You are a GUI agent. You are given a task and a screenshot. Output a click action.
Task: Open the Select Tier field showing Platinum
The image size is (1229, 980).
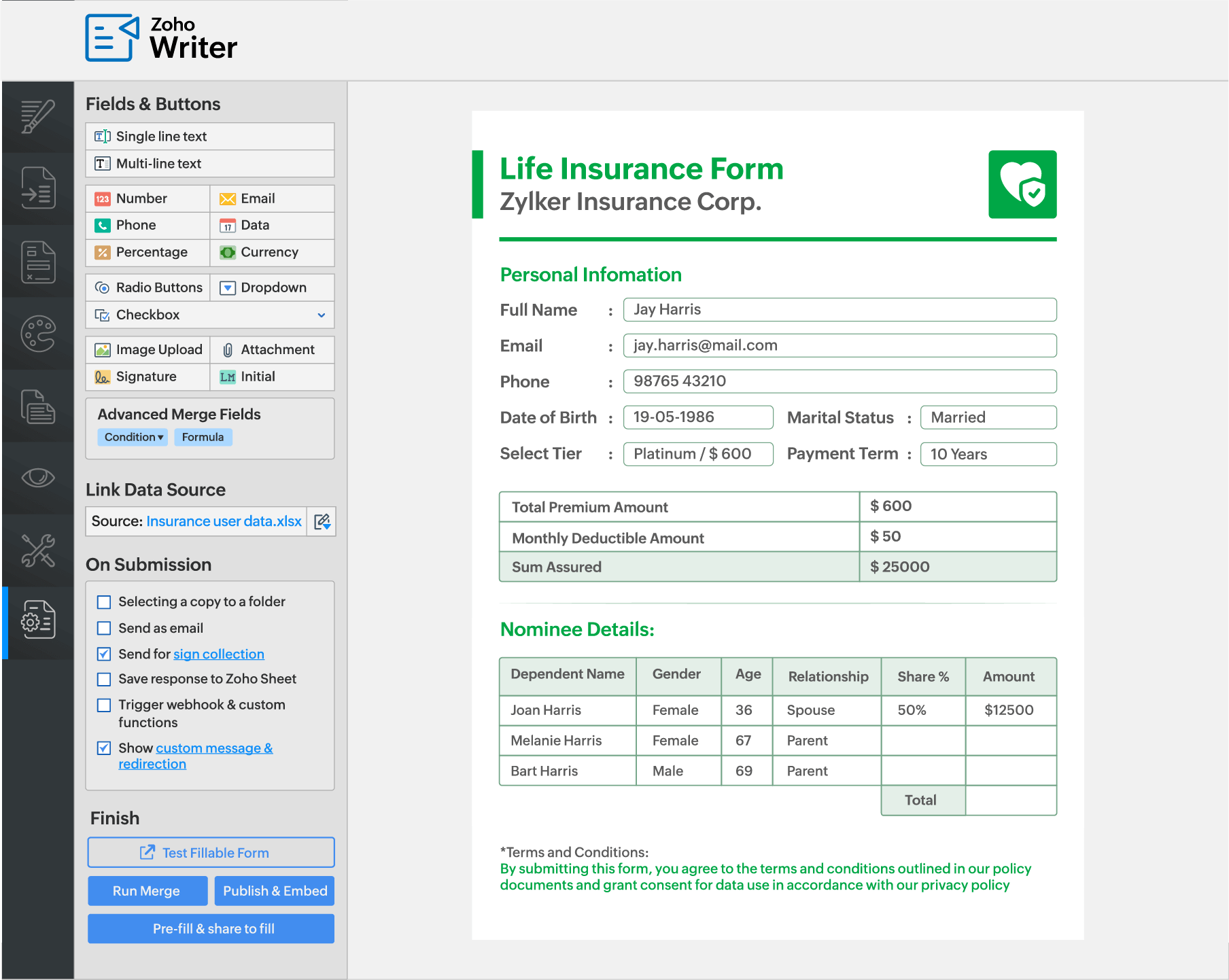698,454
